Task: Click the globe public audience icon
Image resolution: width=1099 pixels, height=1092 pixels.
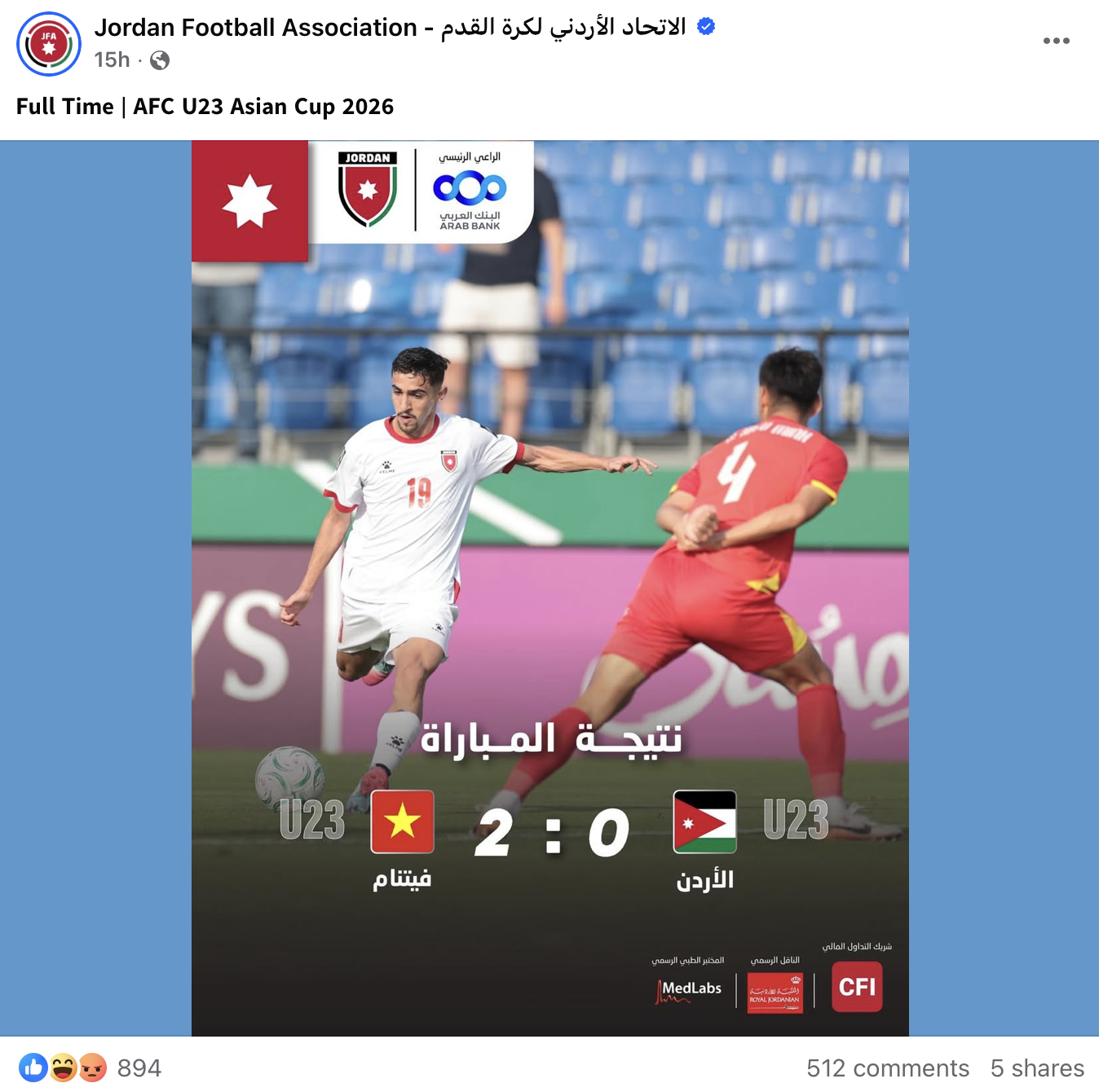Action: point(160,60)
